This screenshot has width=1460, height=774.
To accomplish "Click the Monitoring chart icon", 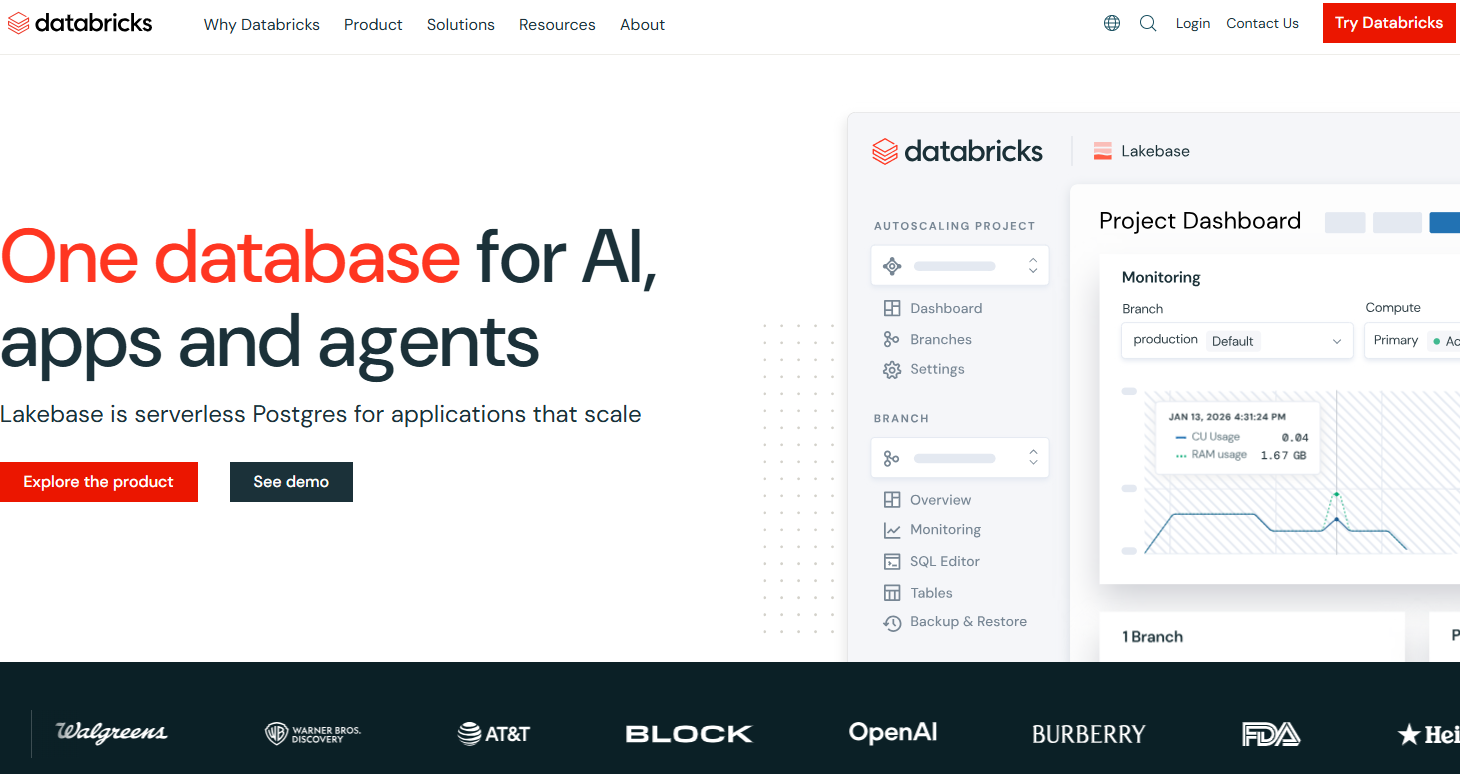I will point(891,530).
